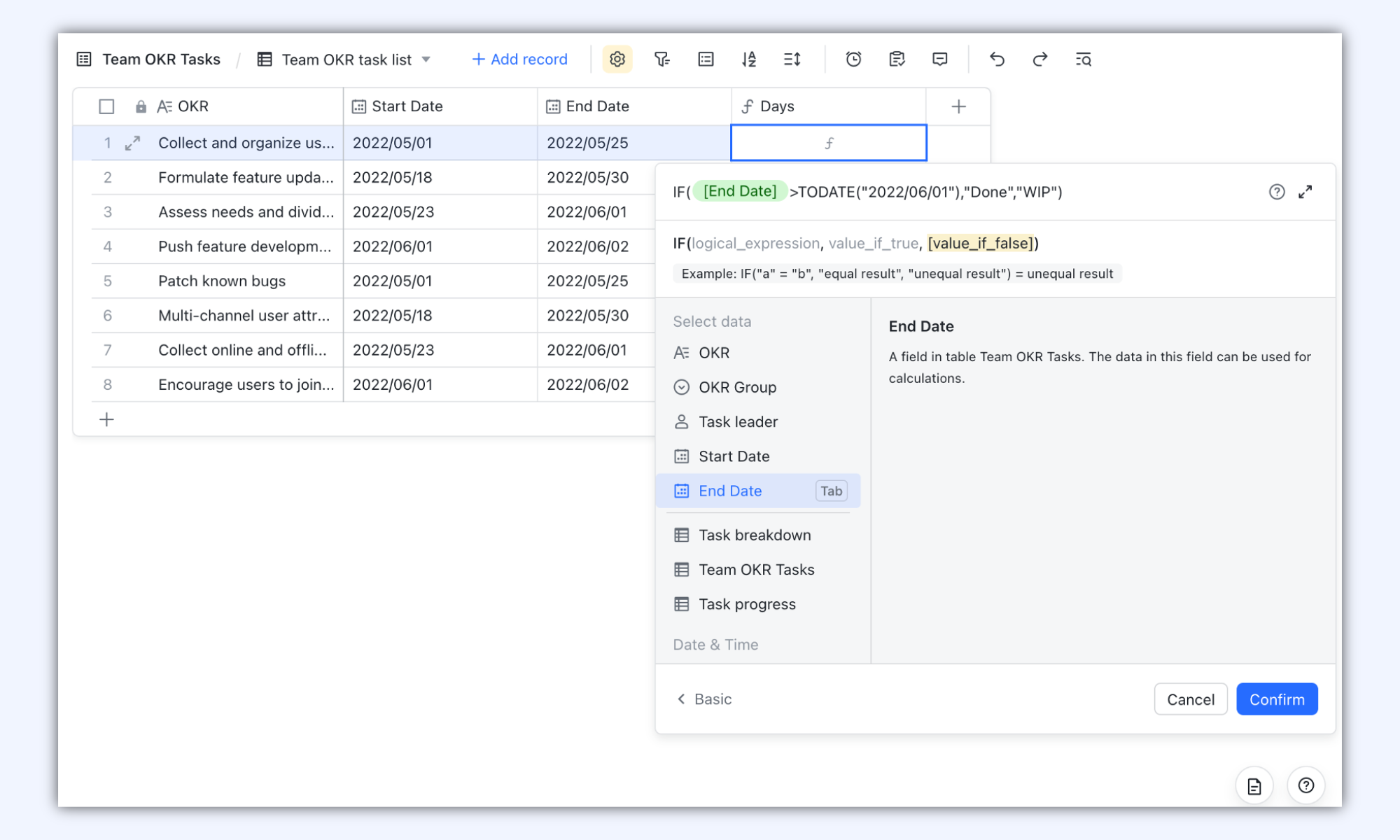Viewport: 1400px width, 840px height.
Task: Click the document icon at bottom right
Action: (1254, 786)
